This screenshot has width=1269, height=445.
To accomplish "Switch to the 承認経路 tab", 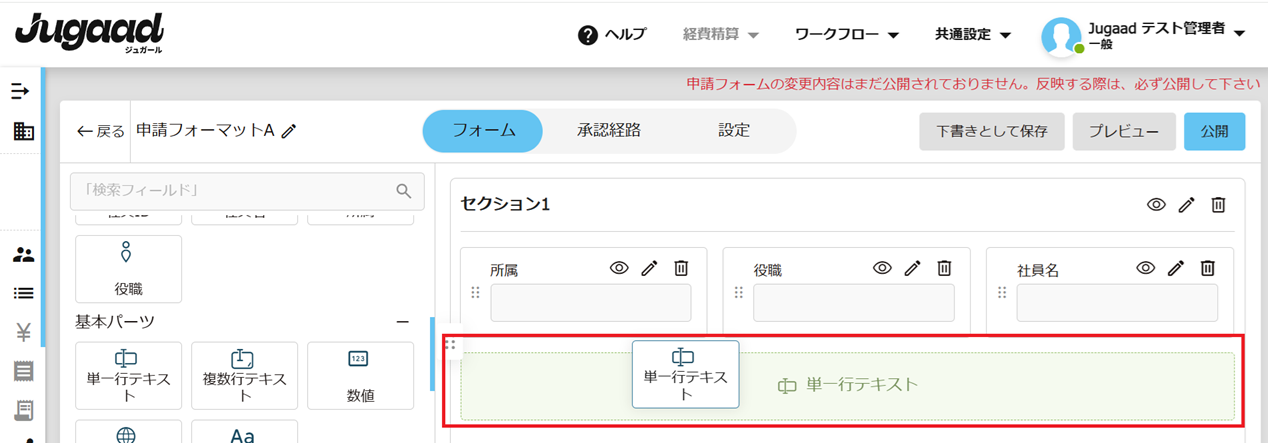I will pos(608,130).
